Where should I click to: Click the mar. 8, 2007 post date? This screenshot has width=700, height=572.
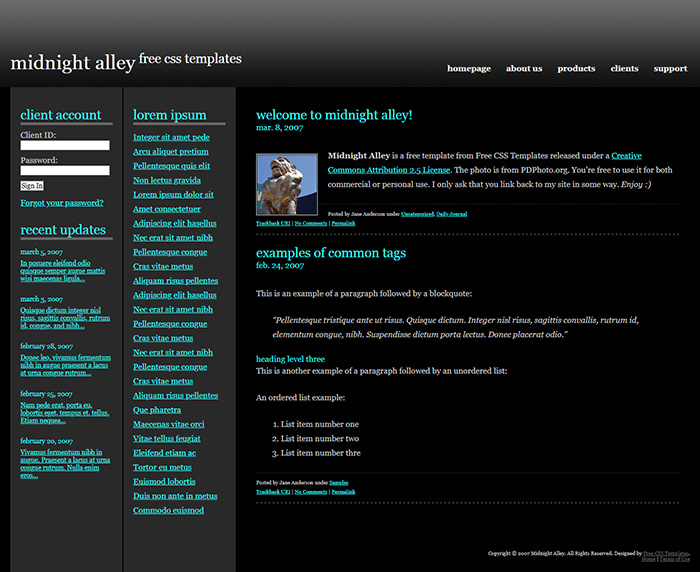279,128
